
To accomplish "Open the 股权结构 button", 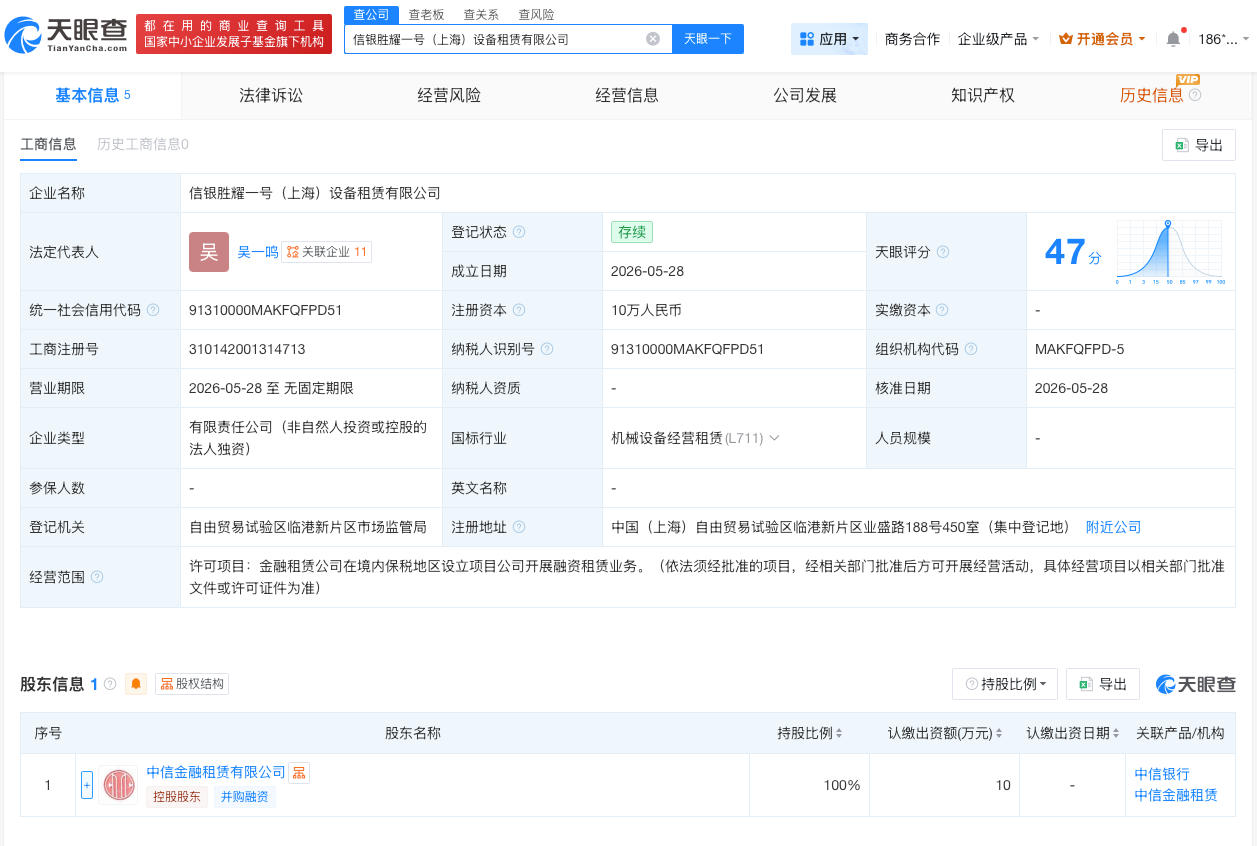I will [192, 684].
